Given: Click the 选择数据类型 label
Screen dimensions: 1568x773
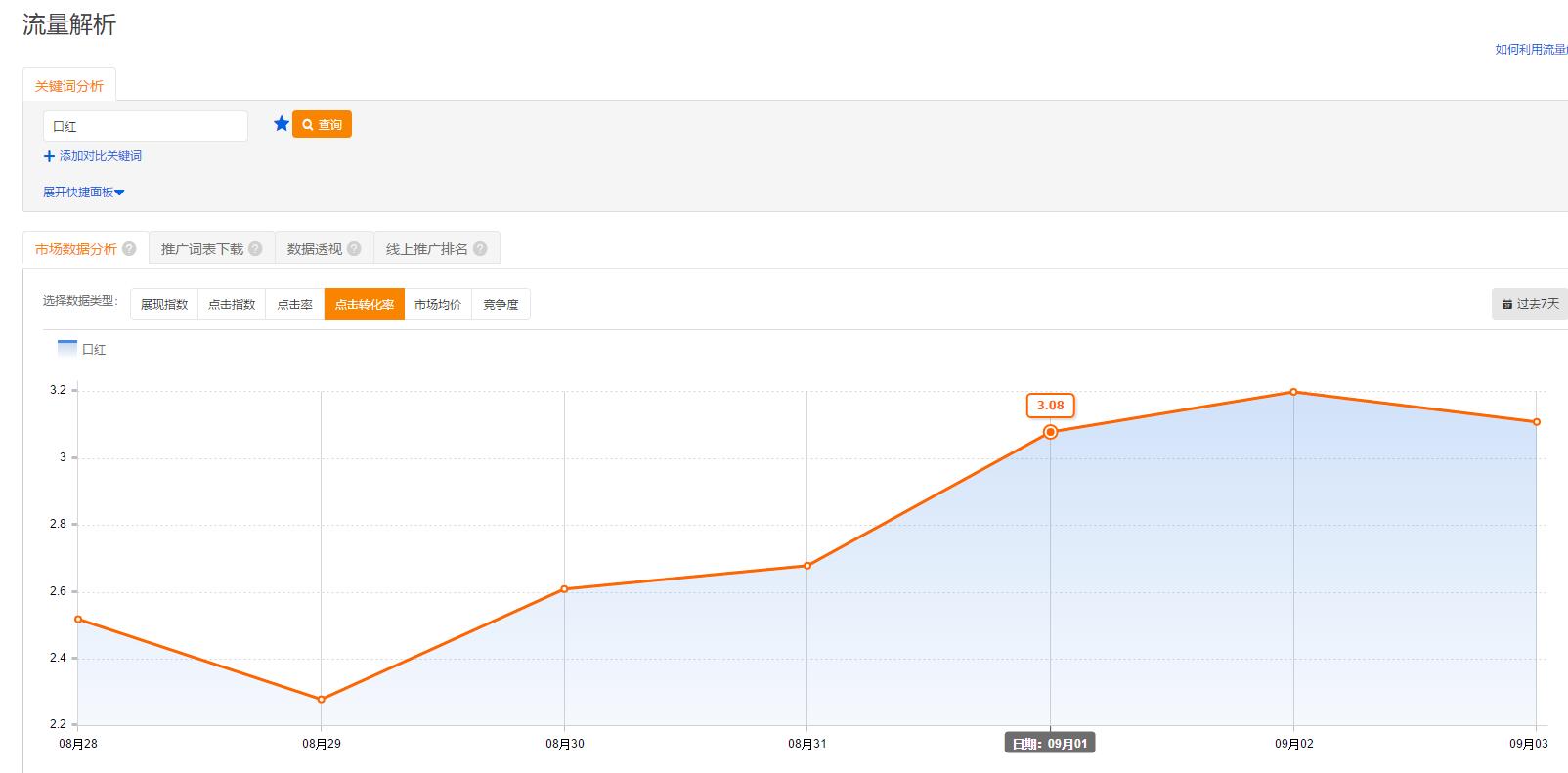Looking at the screenshot, I should point(80,301).
